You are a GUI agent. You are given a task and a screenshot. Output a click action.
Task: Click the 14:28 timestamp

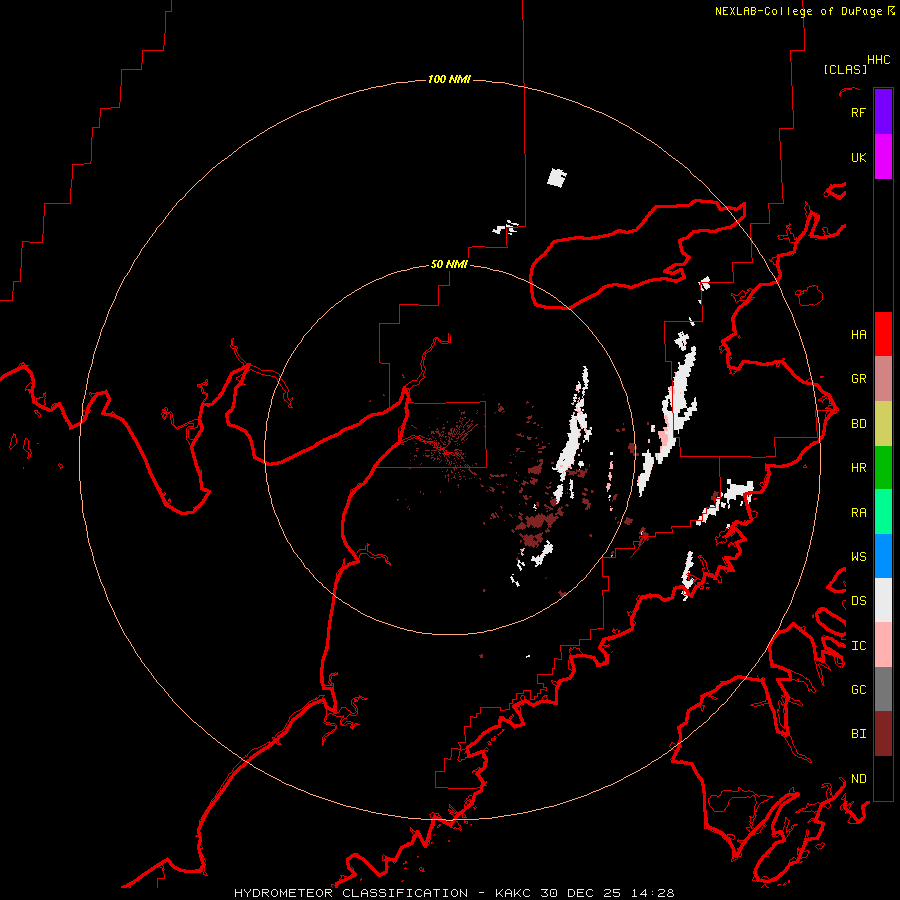653,893
